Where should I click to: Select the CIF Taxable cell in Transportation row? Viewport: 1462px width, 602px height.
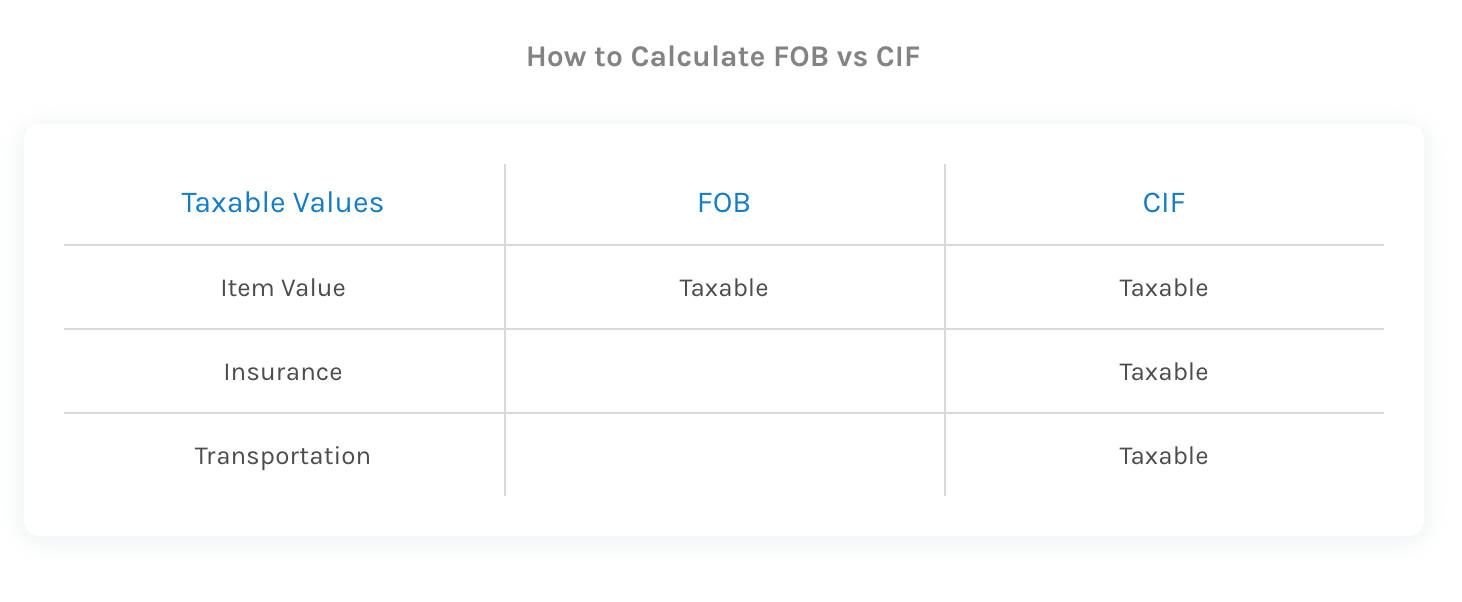(1164, 456)
